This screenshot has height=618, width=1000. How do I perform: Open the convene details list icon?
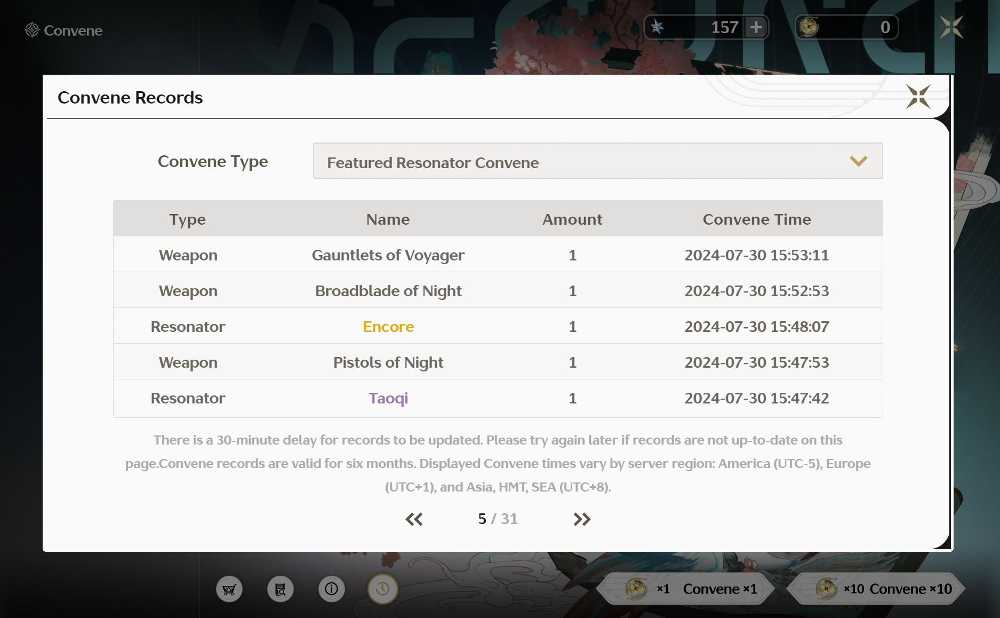(x=280, y=589)
